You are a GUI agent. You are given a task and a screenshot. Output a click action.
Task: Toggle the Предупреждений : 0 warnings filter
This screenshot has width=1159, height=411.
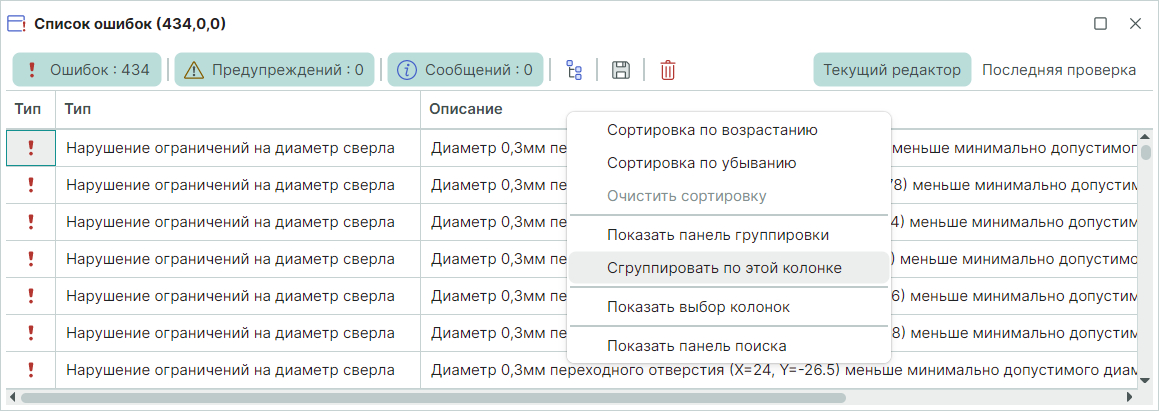tap(274, 70)
